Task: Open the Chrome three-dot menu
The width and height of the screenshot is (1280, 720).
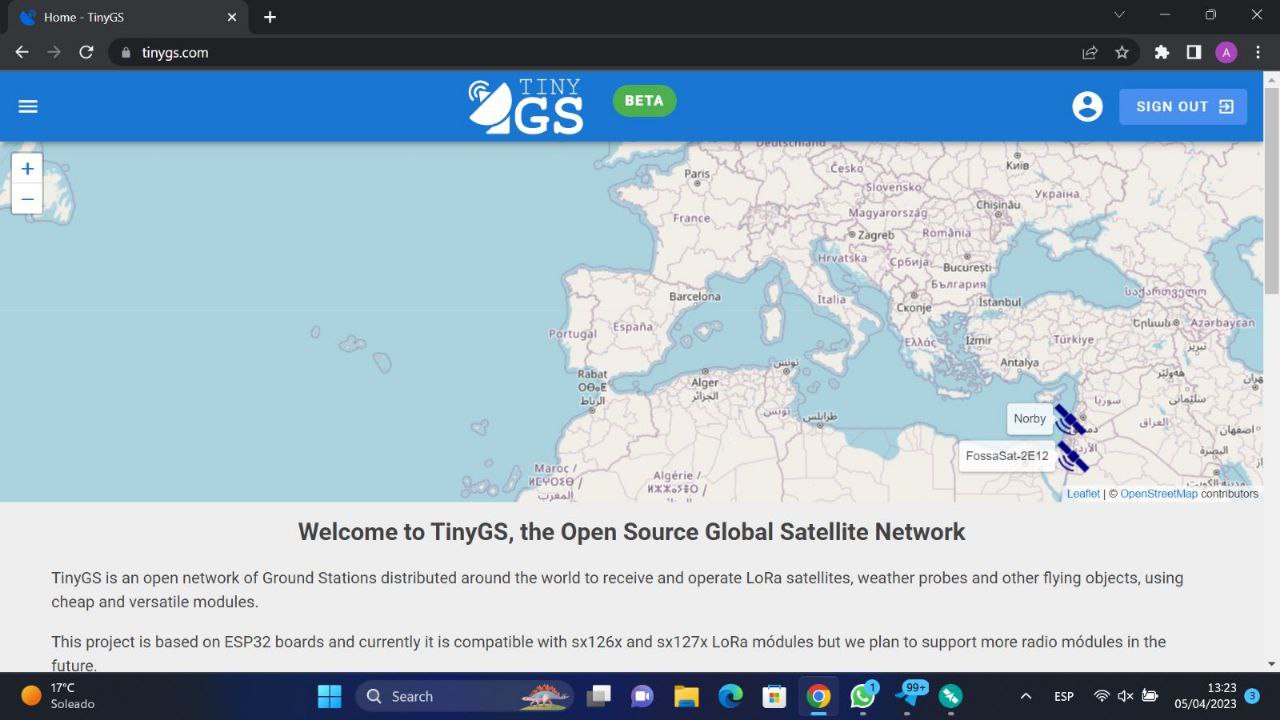Action: coord(1258,52)
